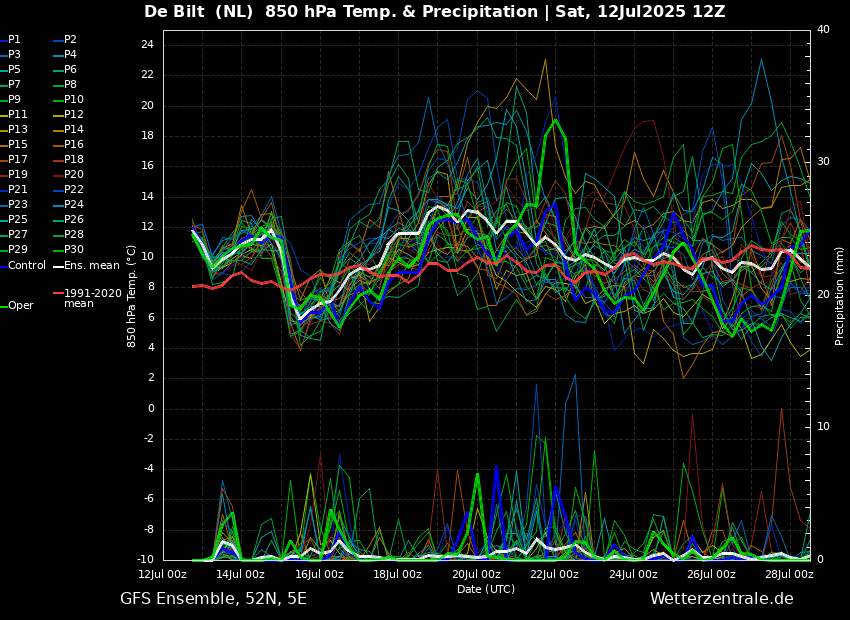Click the P15 legend label
The image size is (850, 620).
point(18,145)
